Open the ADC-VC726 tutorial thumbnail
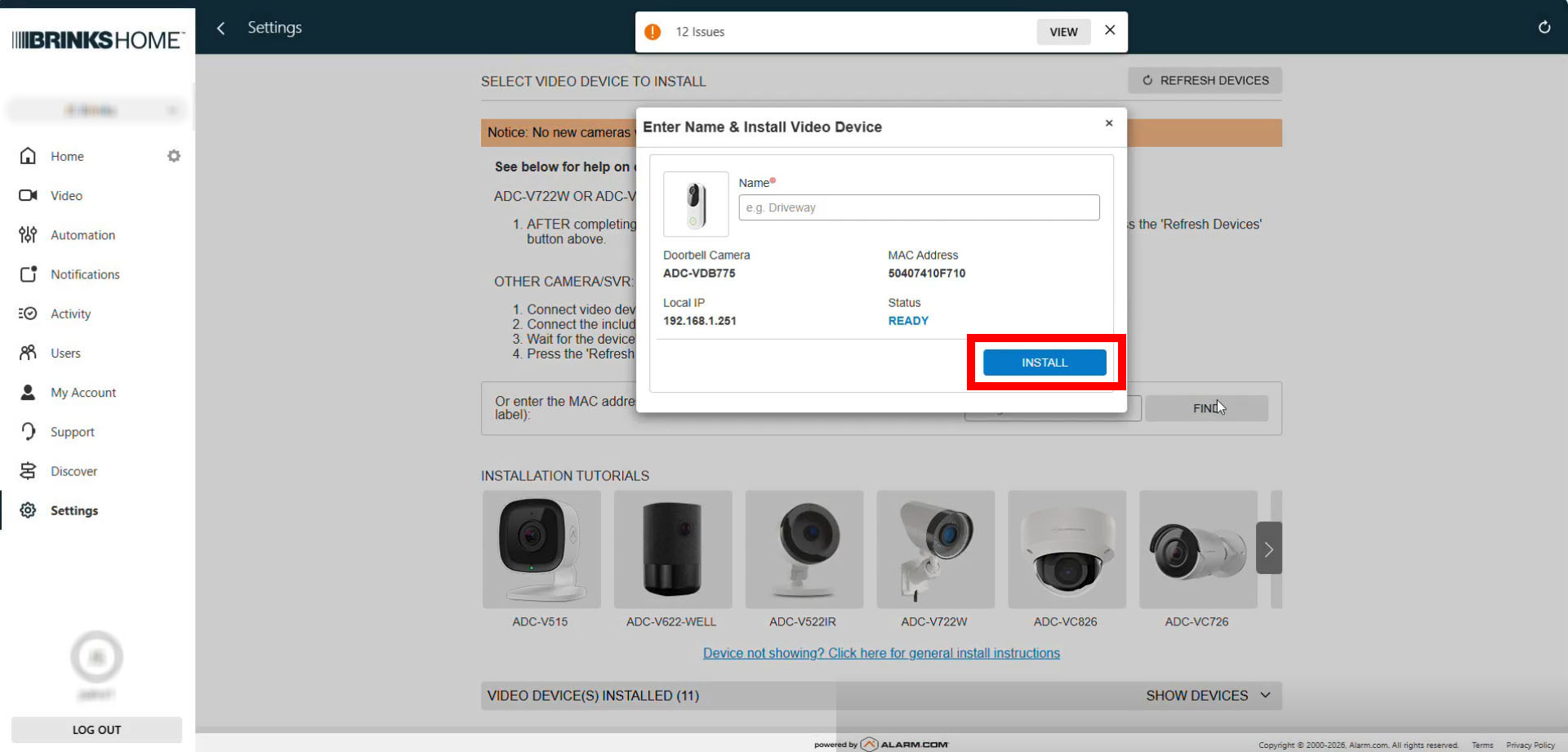 pos(1199,550)
